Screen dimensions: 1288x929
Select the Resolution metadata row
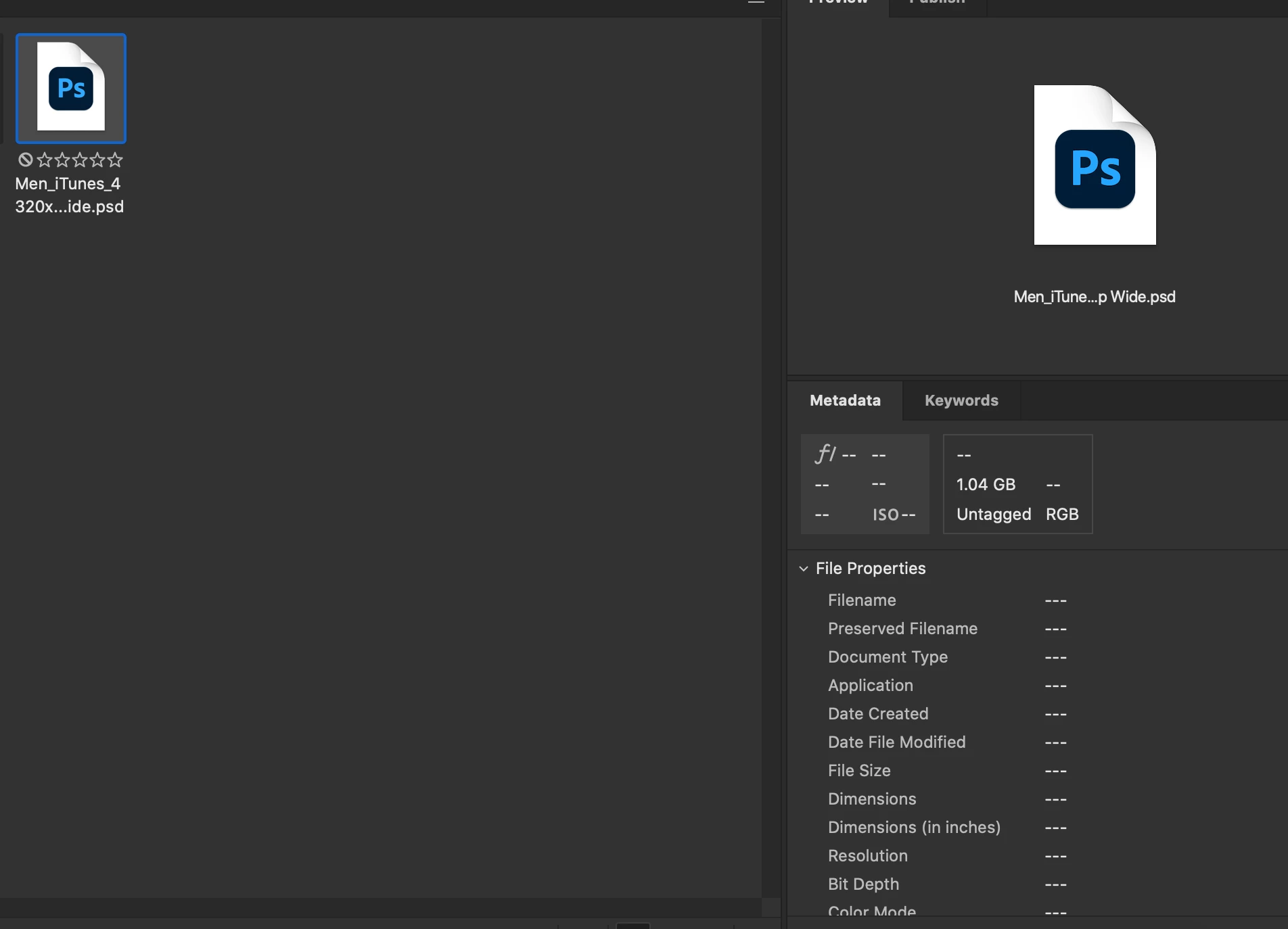pos(1038,856)
